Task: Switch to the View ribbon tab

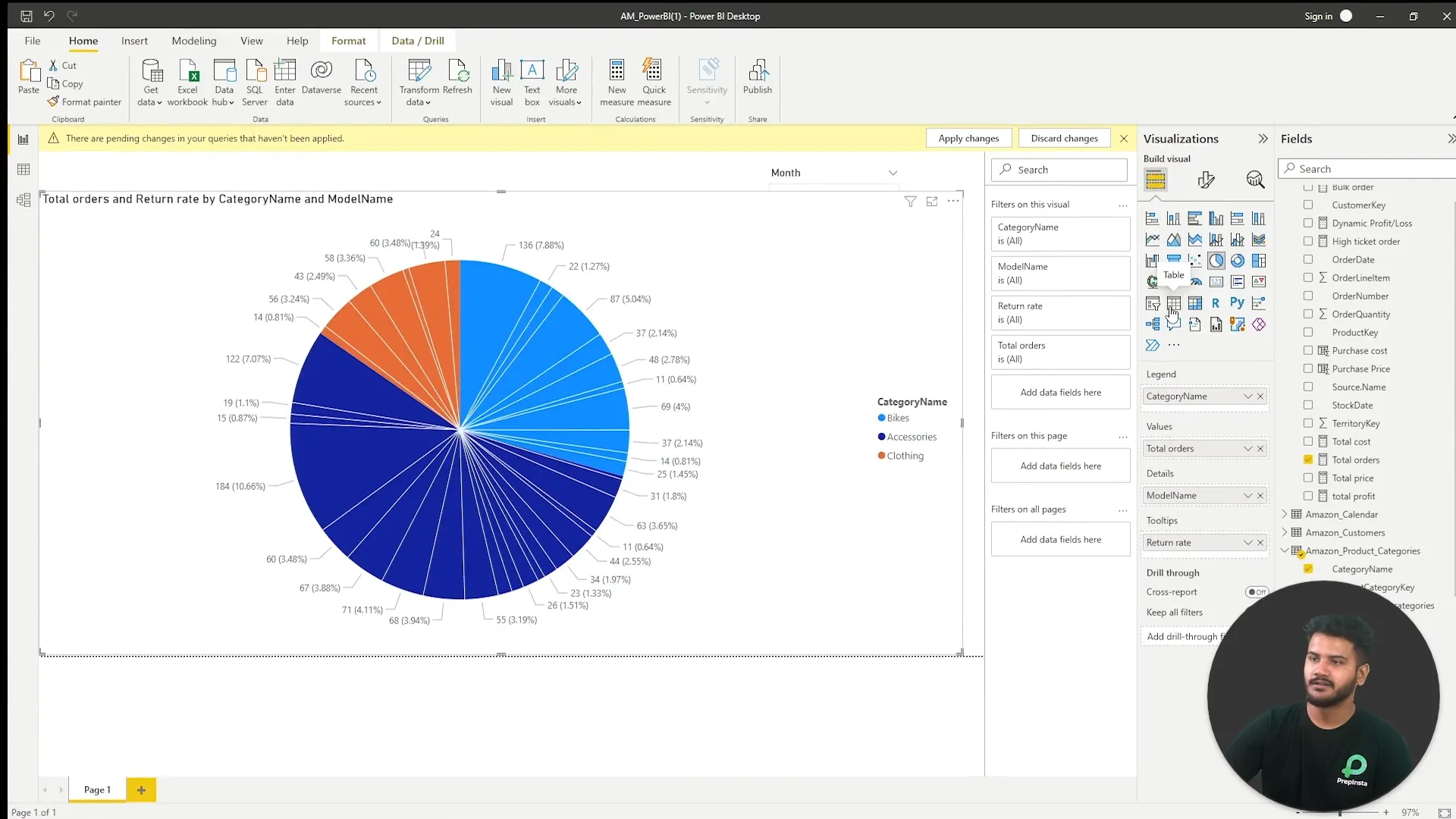Action: [x=252, y=41]
